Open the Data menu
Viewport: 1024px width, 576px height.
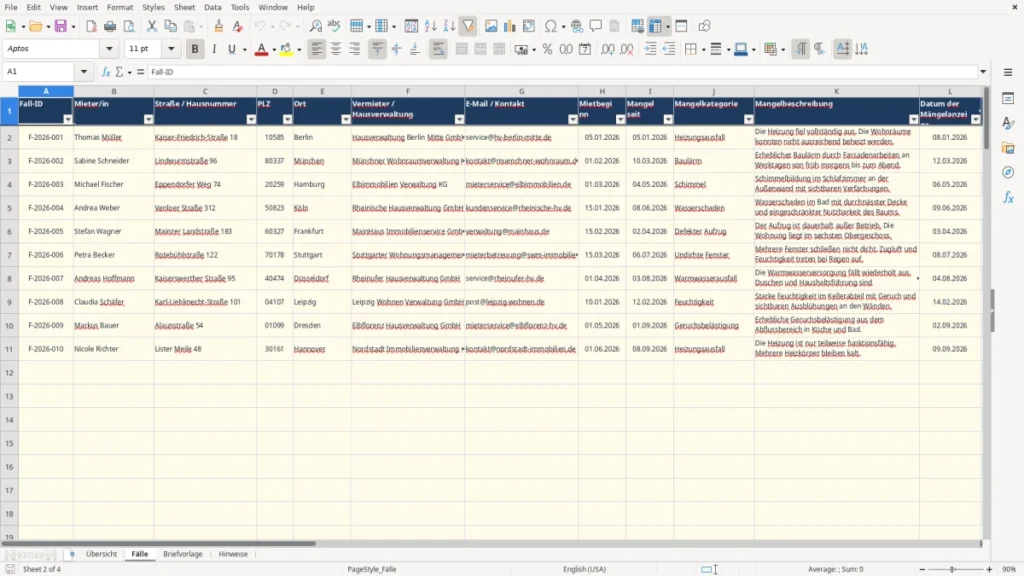coord(212,7)
